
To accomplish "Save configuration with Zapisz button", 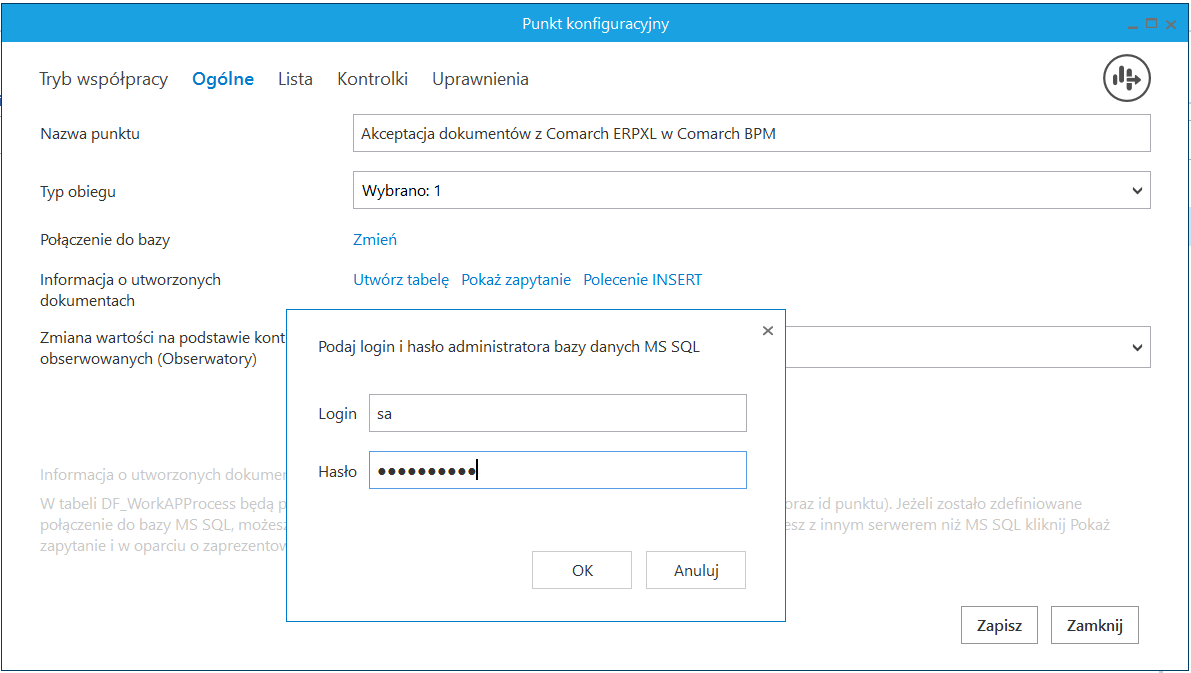I will 999,626.
